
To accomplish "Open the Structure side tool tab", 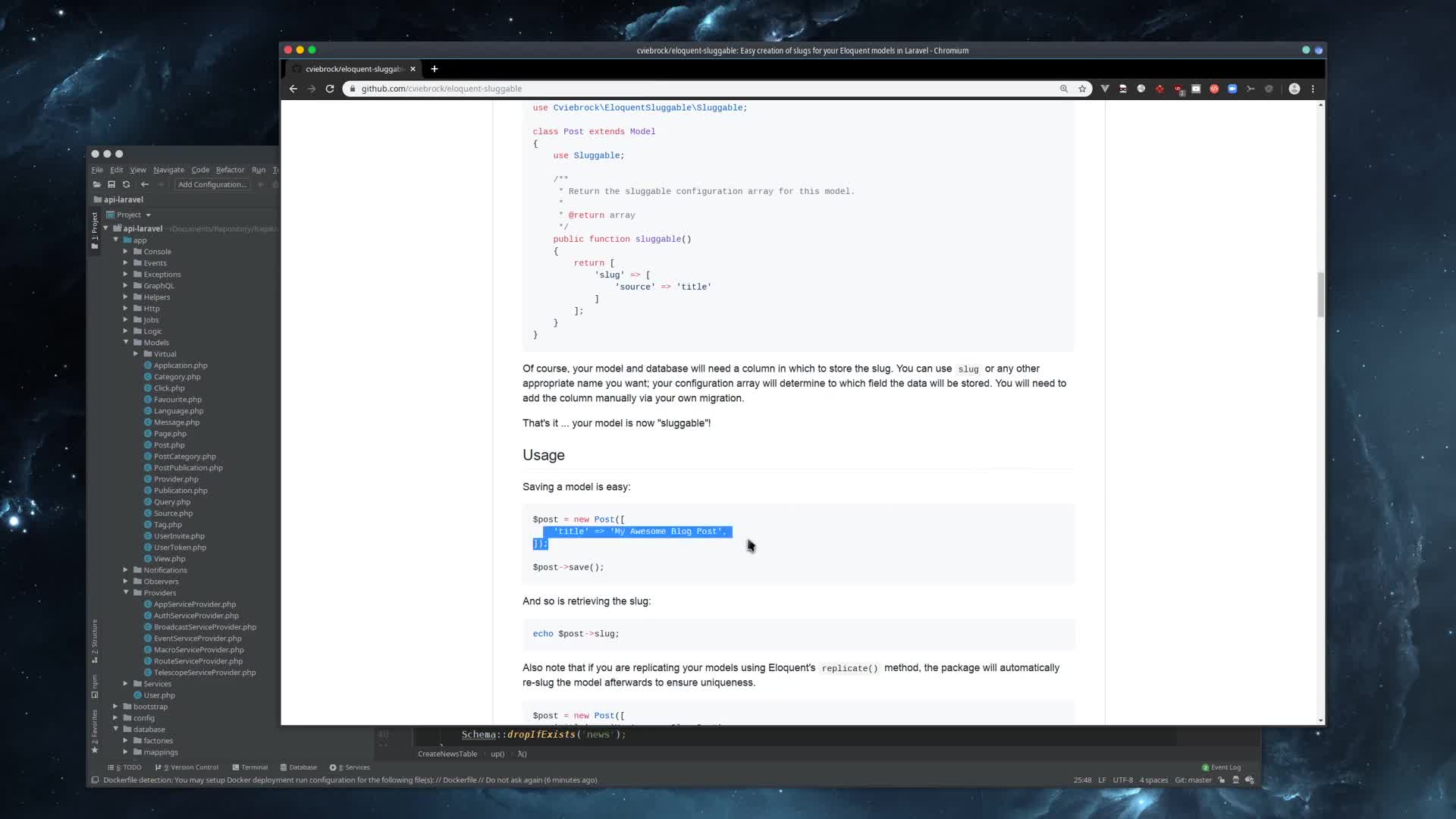I will [94, 641].
